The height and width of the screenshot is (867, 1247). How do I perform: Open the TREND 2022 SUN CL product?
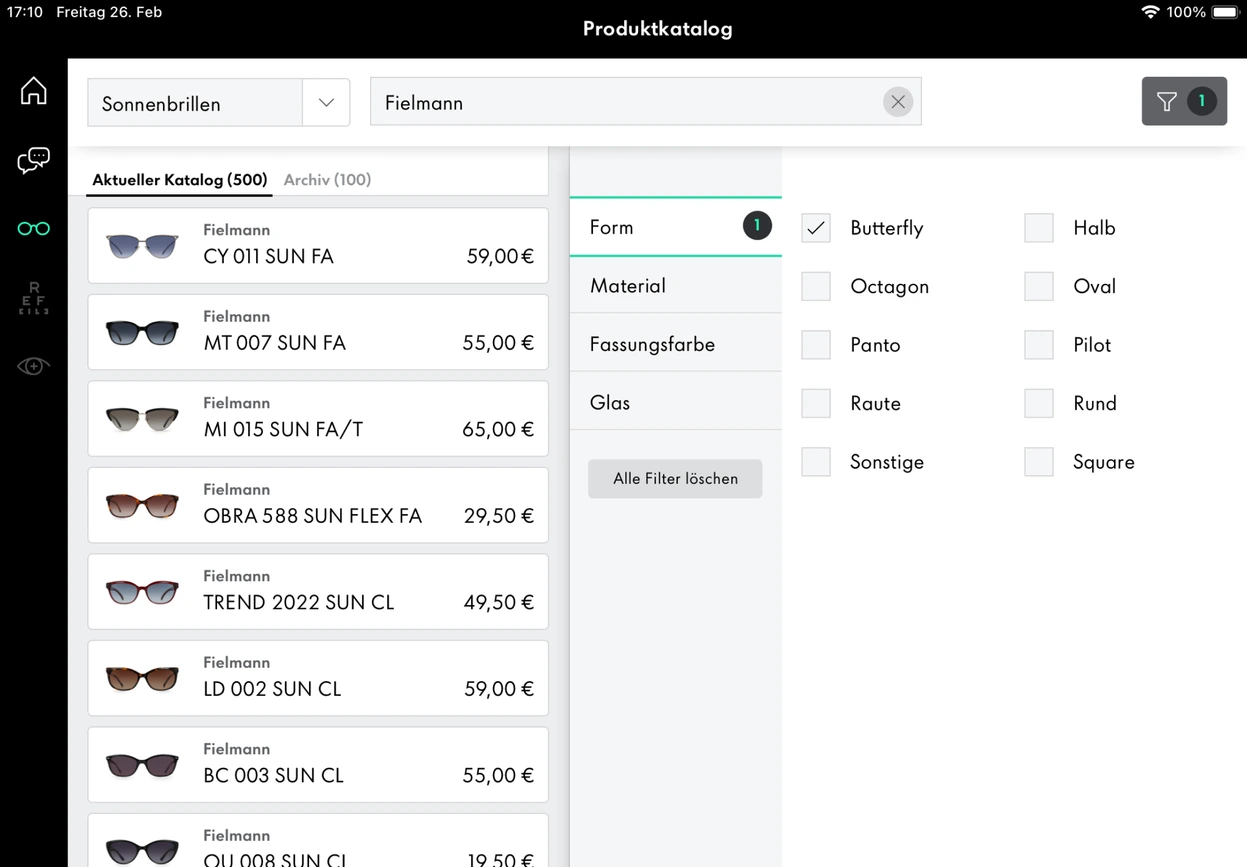point(318,591)
